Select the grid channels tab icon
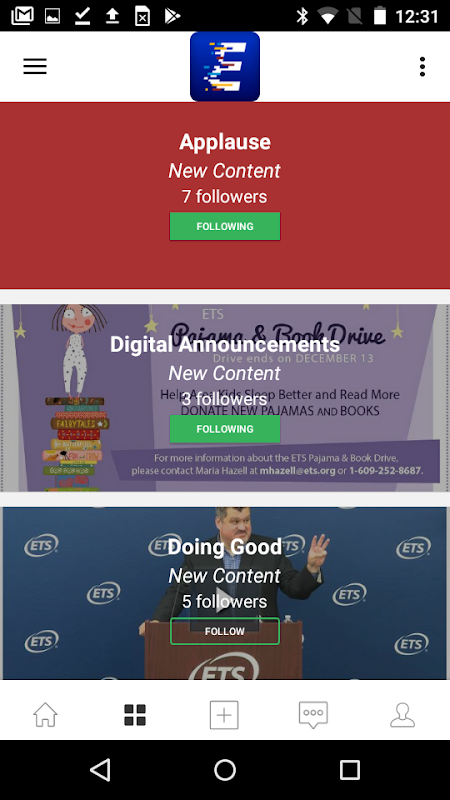The height and width of the screenshot is (800, 450). (x=135, y=714)
